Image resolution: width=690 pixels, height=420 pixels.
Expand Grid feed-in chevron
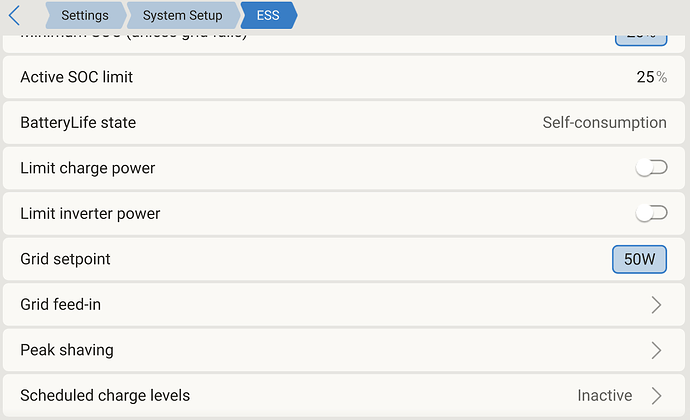click(x=656, y=305)
